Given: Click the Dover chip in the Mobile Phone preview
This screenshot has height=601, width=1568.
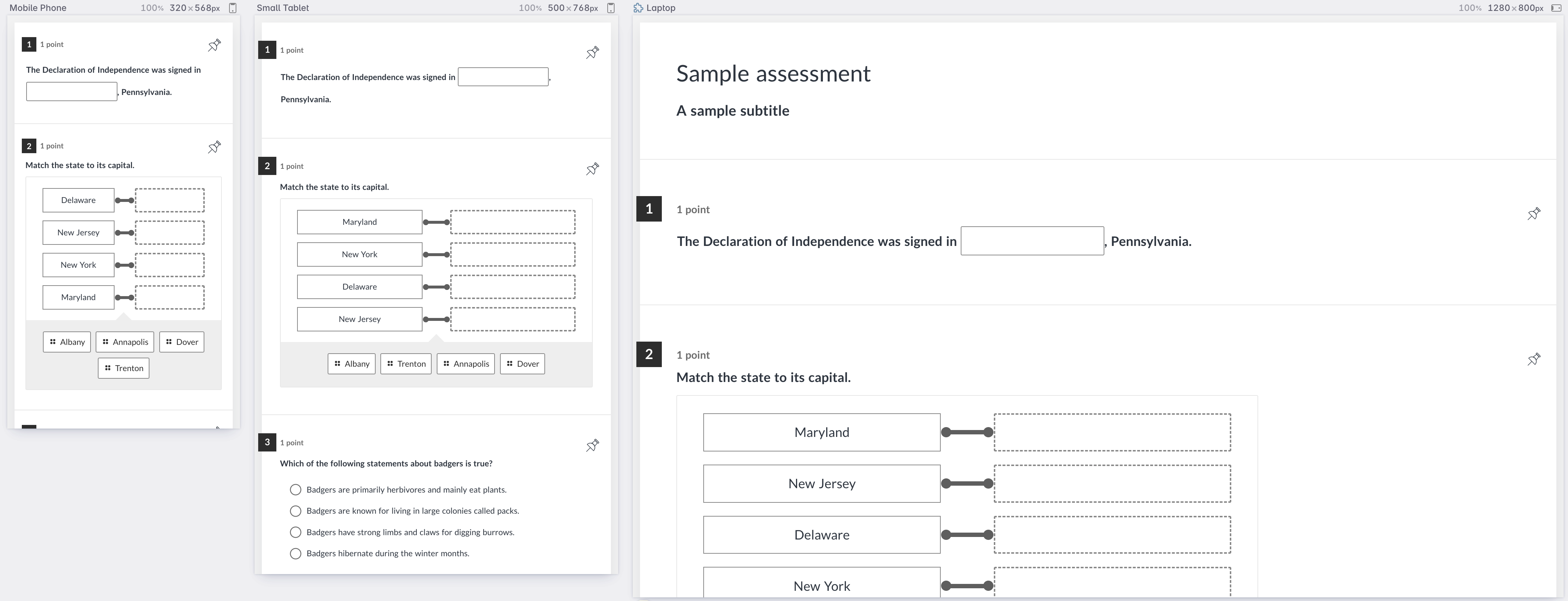Looking at the screenshot, I should pos(182,342).
